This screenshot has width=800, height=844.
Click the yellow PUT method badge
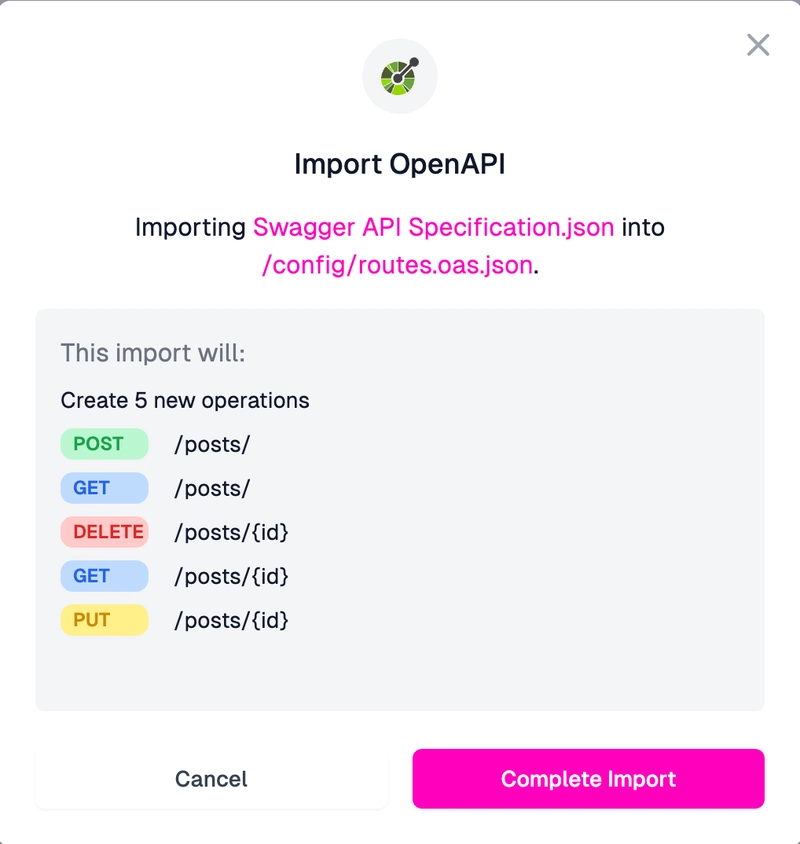point(104,620)
